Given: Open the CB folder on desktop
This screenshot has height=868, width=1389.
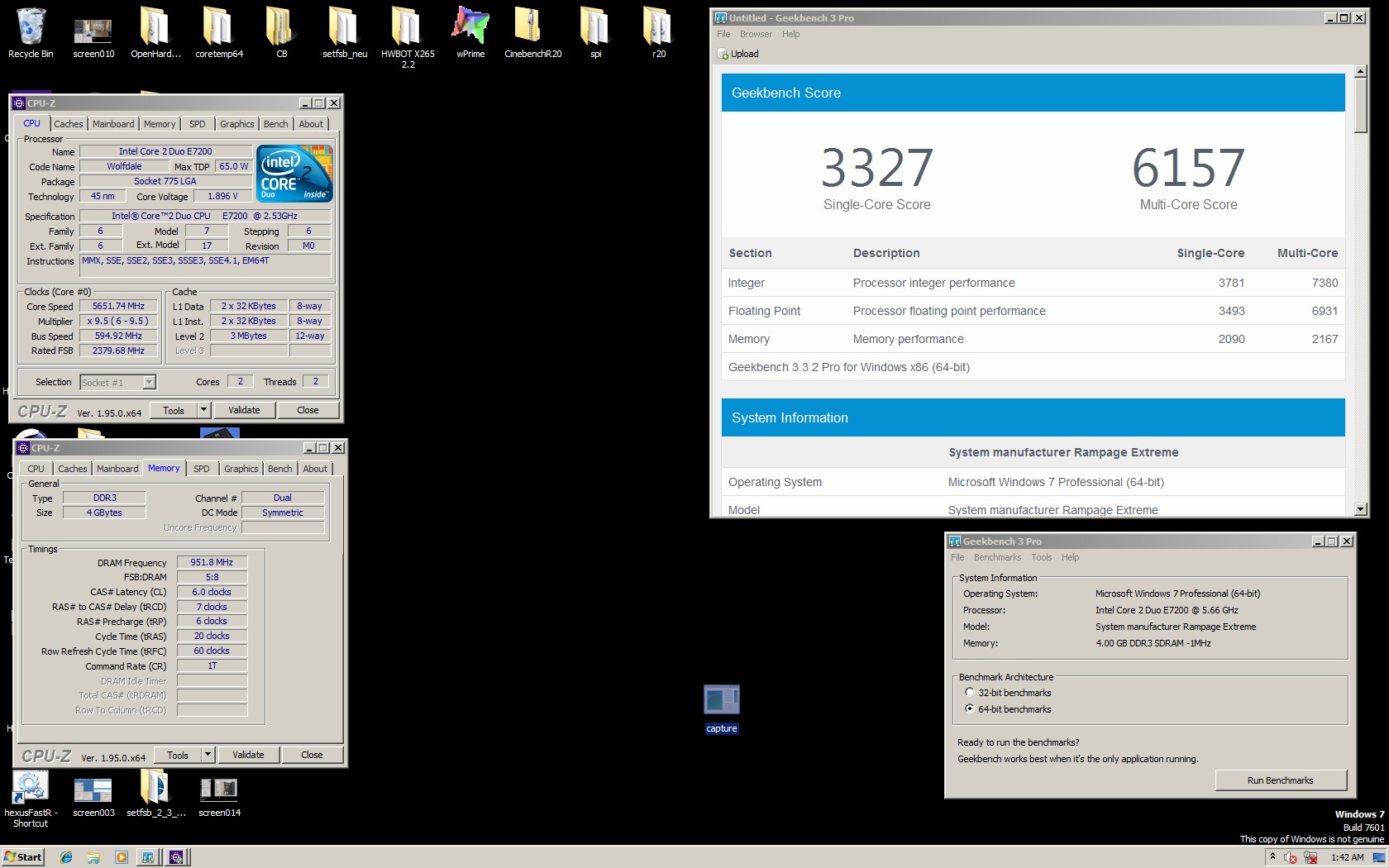Looking at the screenshot, I should (x=281, y=33).
